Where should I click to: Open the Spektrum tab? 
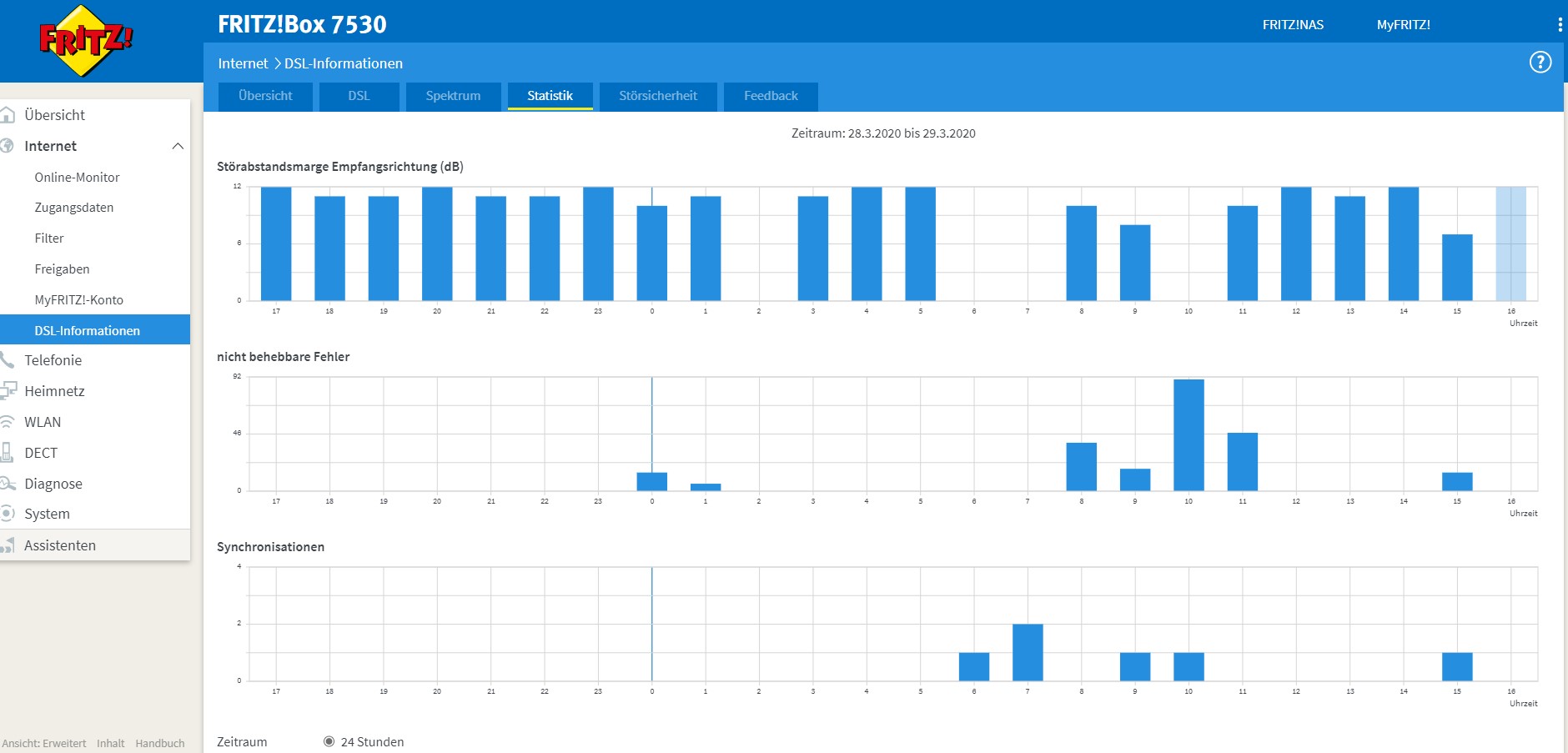(x=453, y=96)
